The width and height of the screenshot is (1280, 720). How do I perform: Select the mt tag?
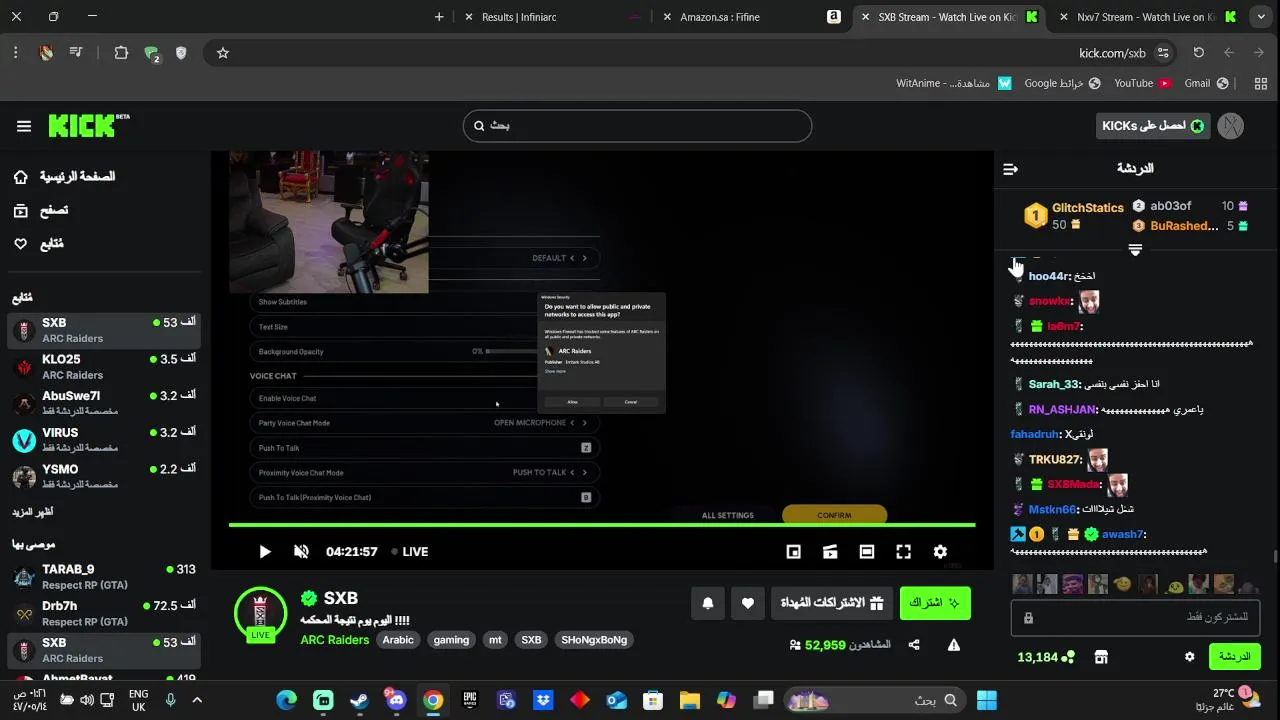495,640
